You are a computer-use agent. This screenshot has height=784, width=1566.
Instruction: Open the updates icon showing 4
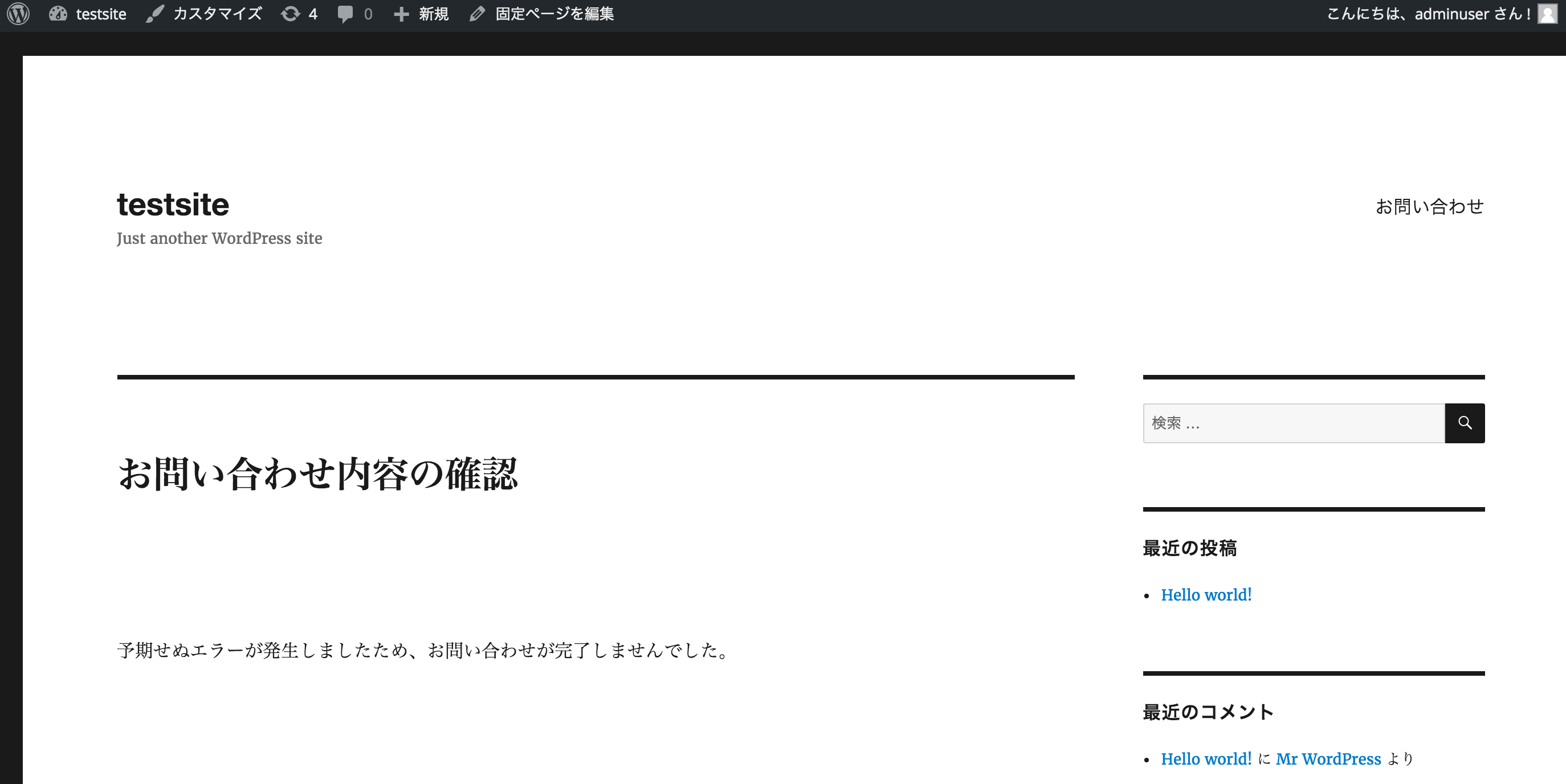291,13
